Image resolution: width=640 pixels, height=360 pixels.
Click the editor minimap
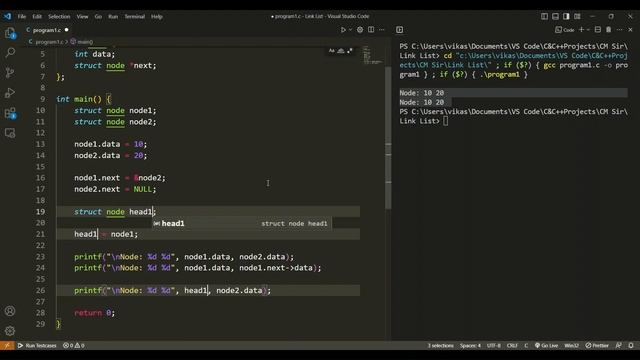click(372, 56)
